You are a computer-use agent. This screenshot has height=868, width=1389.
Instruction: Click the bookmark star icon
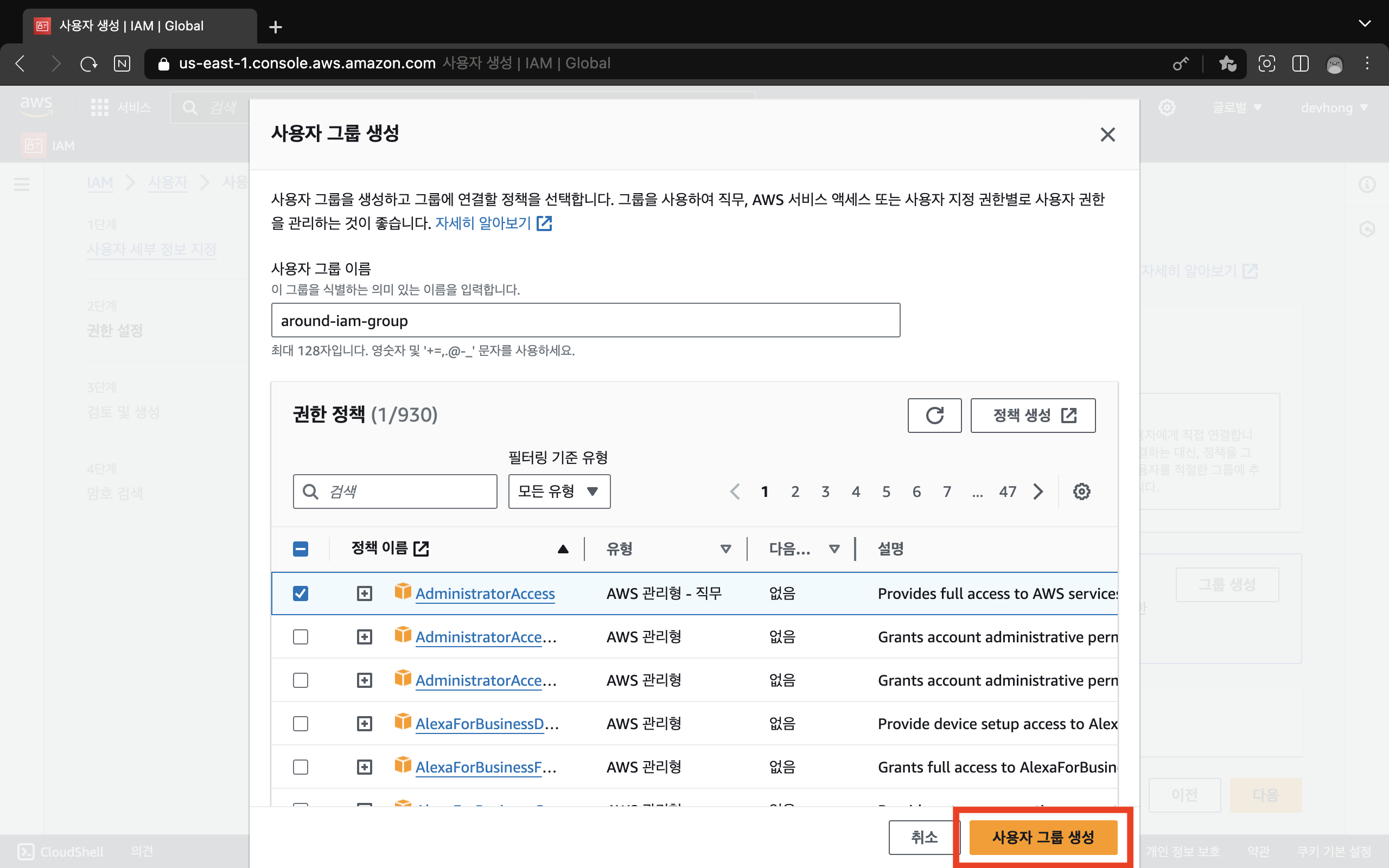[x=1227, y=63]
